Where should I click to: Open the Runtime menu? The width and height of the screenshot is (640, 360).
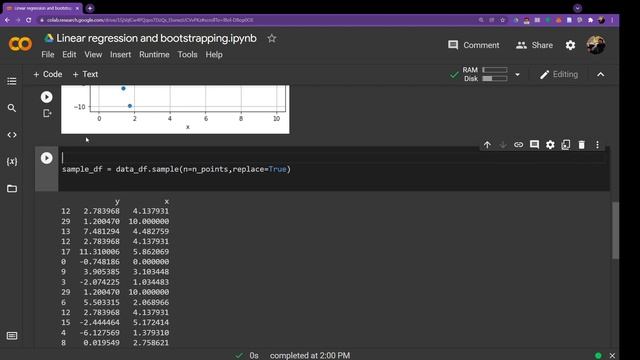[154, 55]
